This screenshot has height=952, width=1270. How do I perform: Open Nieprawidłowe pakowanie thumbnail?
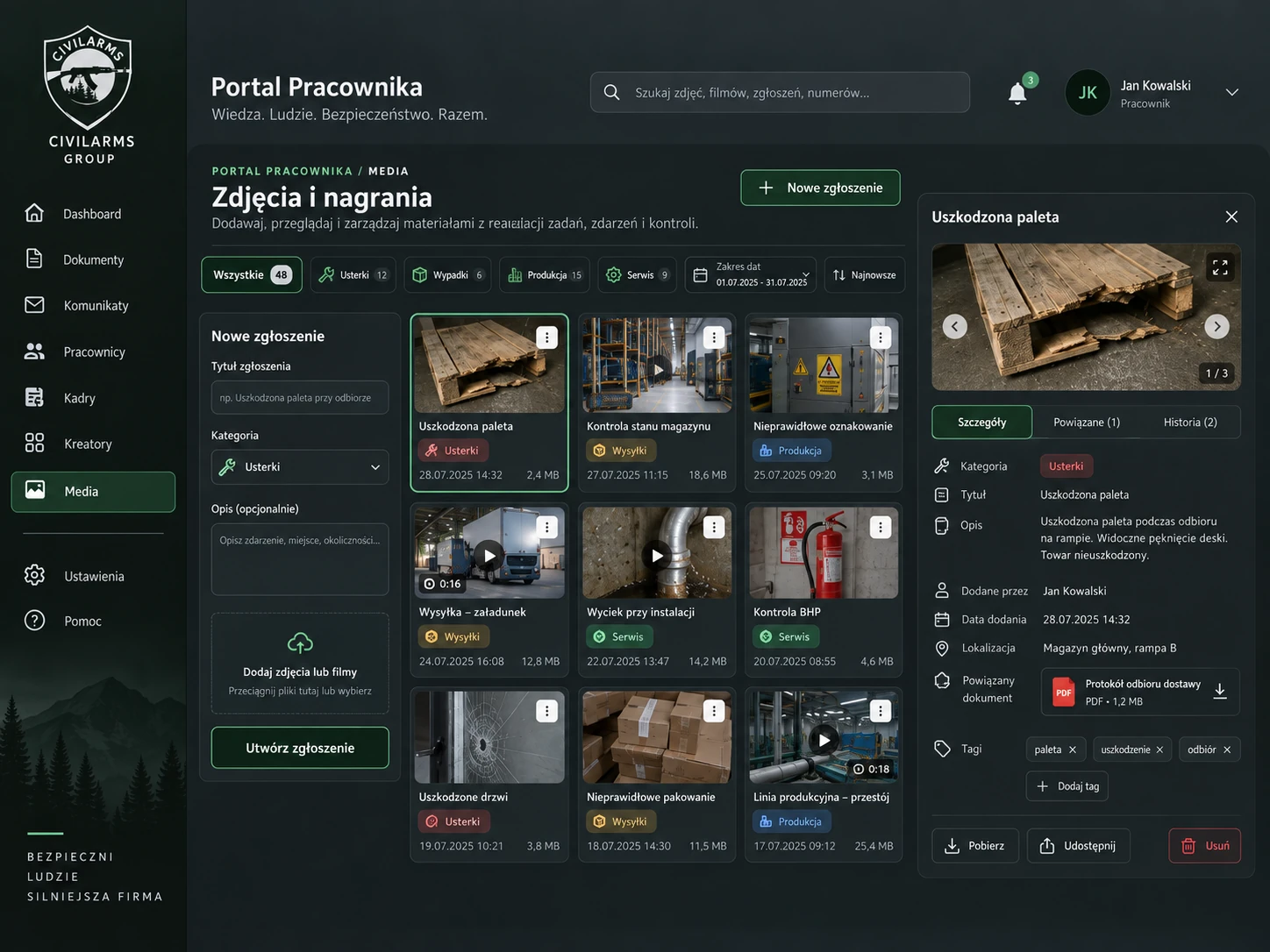(x=657, y=737)
